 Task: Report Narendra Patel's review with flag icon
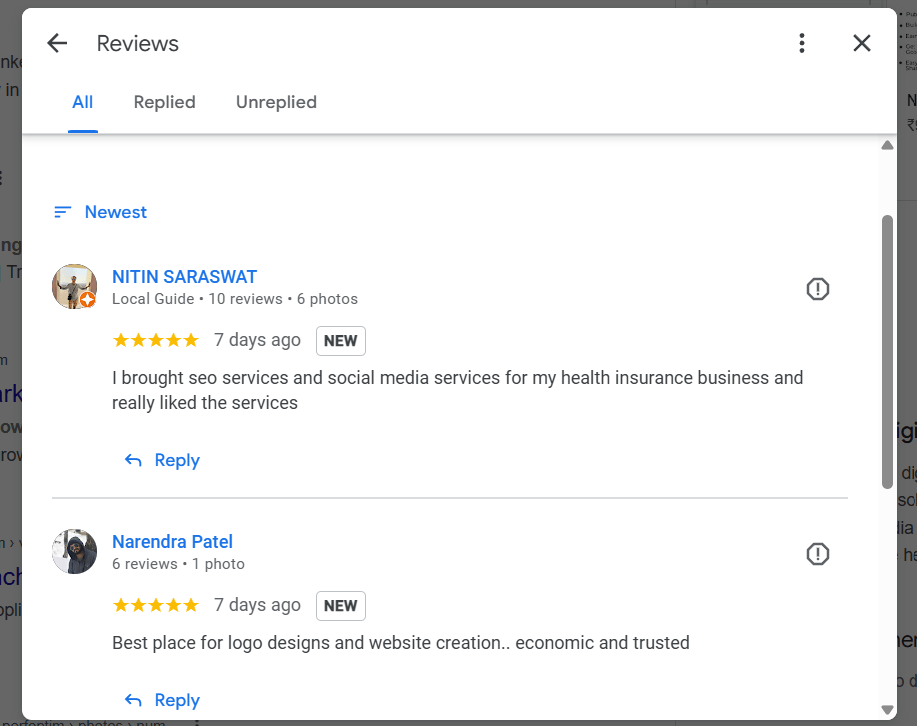818,554
